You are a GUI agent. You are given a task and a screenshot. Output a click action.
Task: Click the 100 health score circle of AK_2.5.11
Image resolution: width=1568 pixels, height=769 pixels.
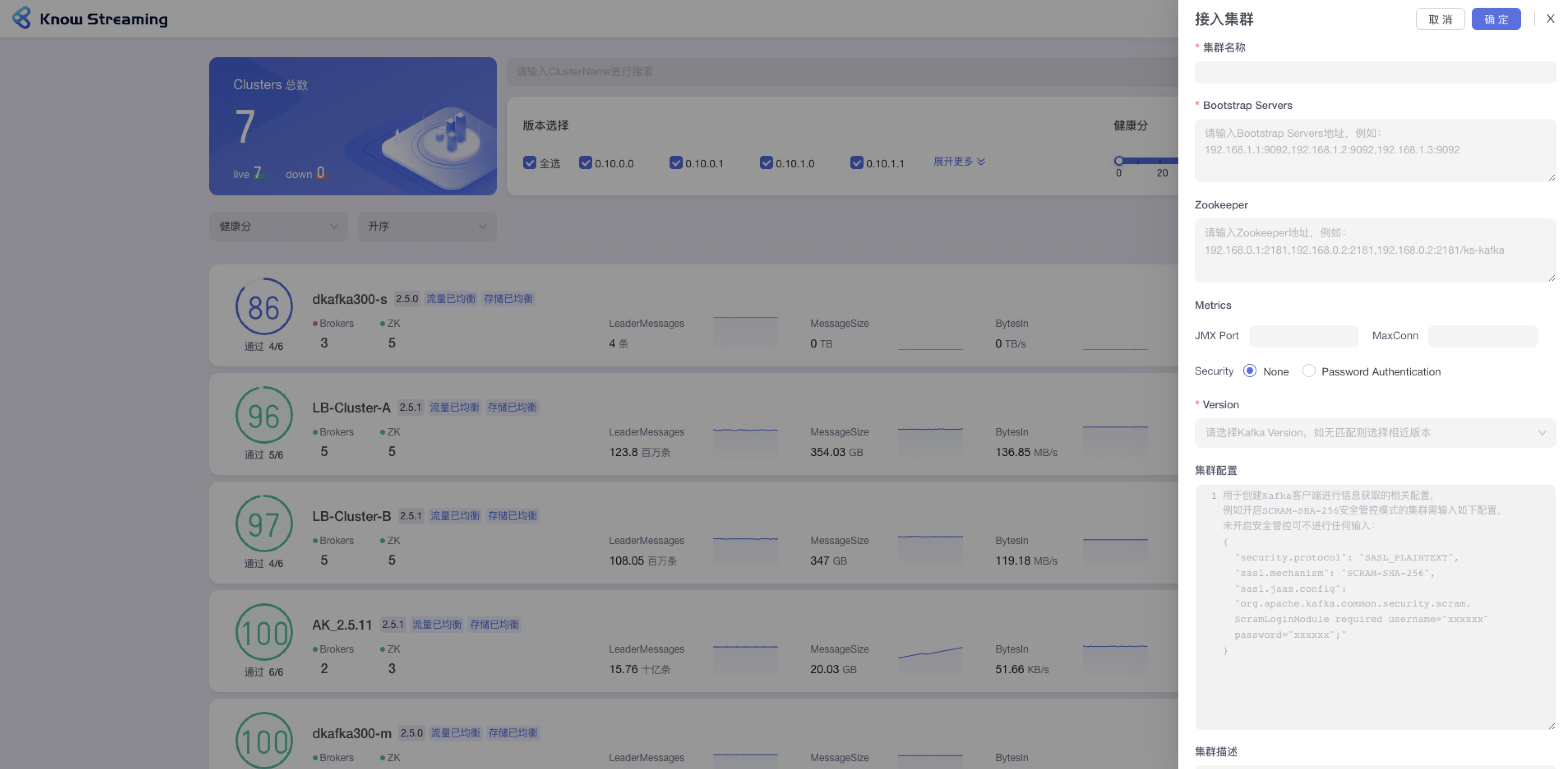pyautogui.click(x=263, y=632)
